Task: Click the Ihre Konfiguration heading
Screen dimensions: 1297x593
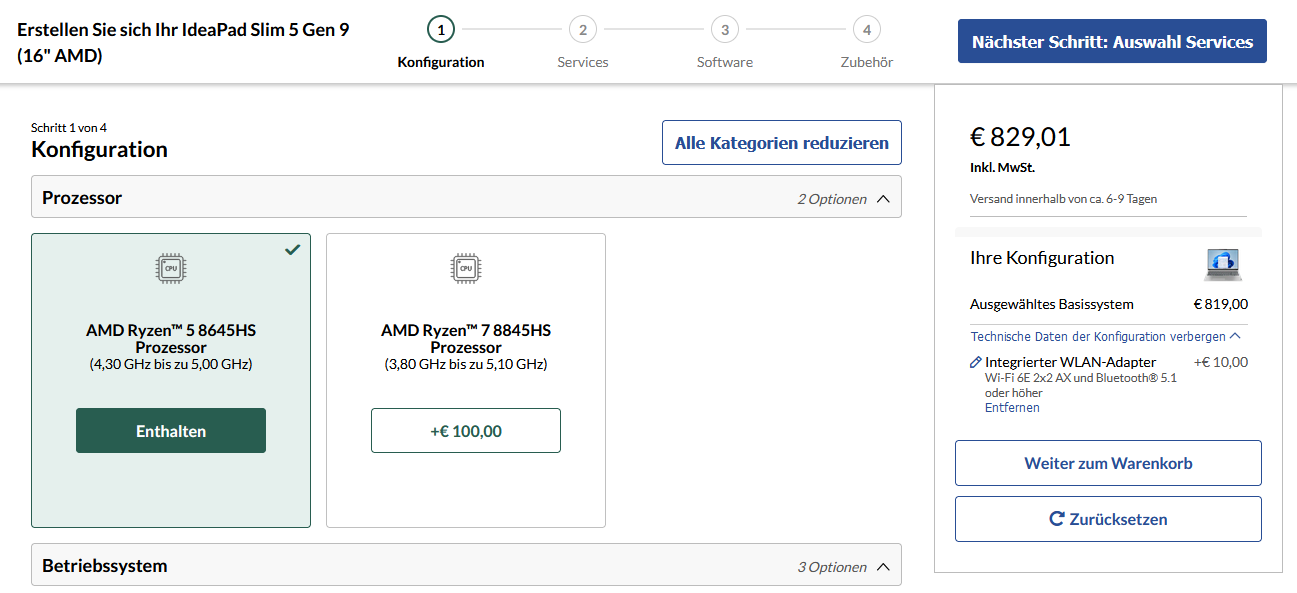Action: click(1042, 257)
